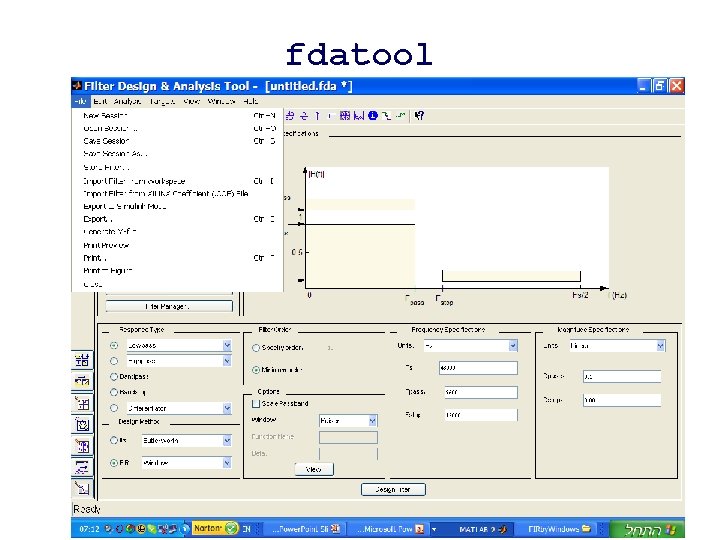This screenshot has width=720, height=540.
Task: Click the blue Filter Information icon
Action: [372, 116]
